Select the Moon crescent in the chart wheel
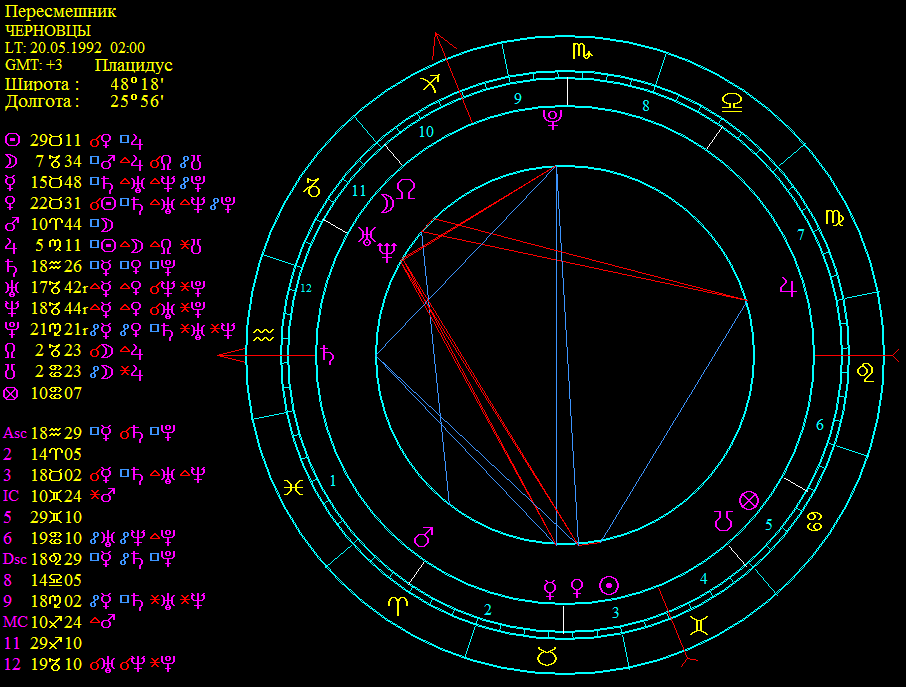906x687 pixels. pos(384,204)
